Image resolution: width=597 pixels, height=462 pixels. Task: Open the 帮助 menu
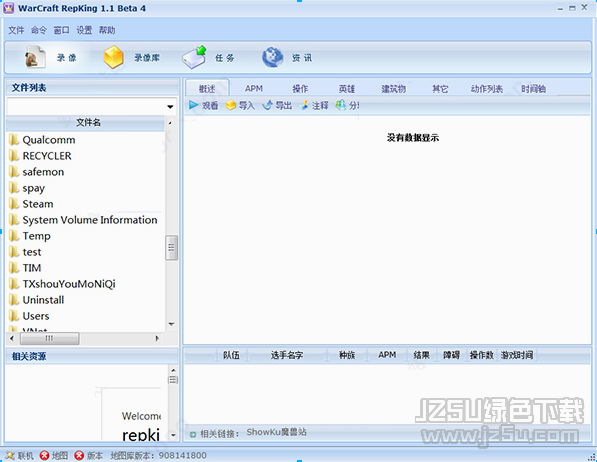(x=107, y=30)
